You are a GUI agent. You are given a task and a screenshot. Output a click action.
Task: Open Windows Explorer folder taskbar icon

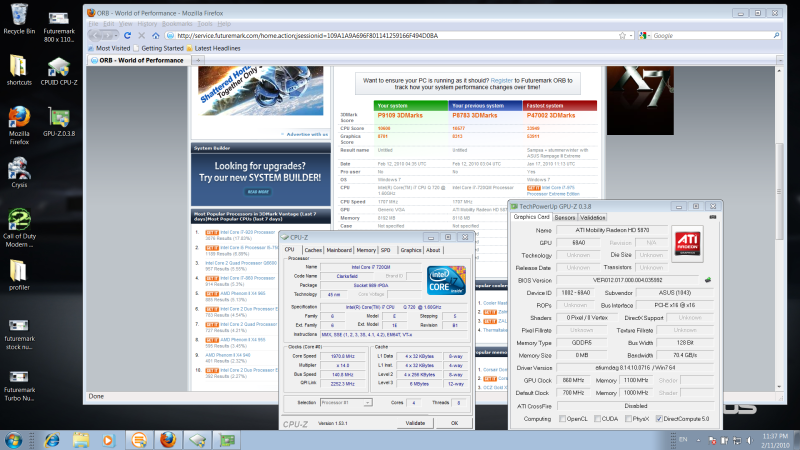(80, 440)
